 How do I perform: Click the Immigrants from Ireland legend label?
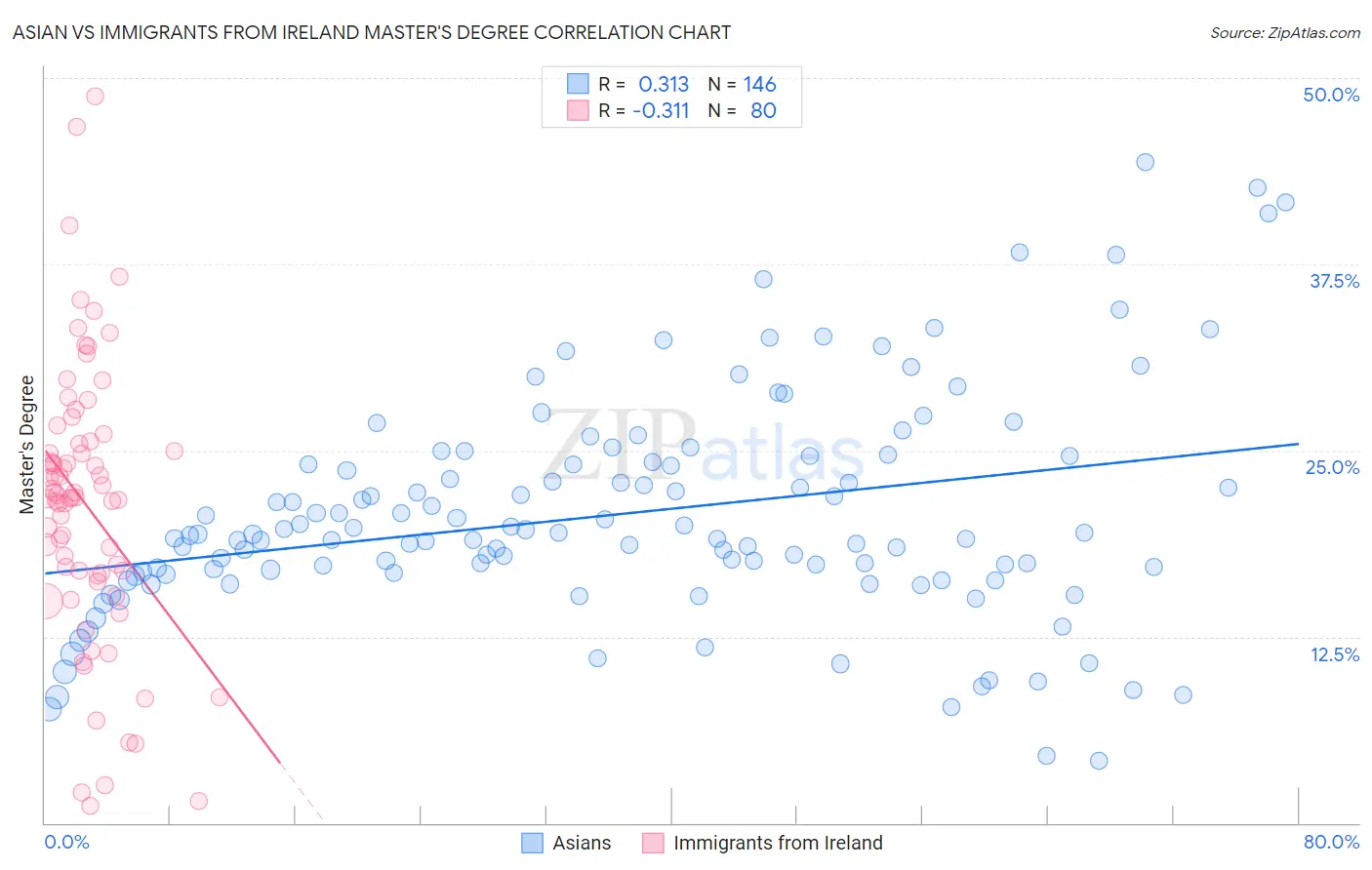(778, 843)
